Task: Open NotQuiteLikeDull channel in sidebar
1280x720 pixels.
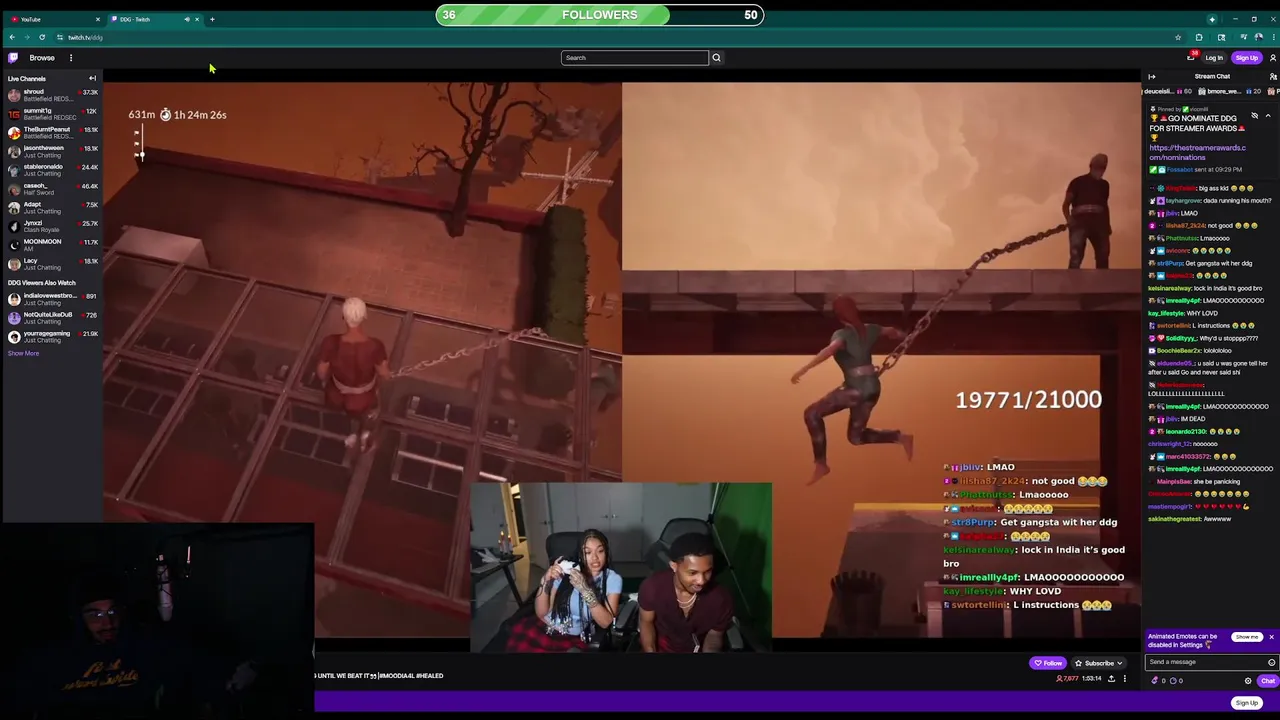Action: coord(52,318)
